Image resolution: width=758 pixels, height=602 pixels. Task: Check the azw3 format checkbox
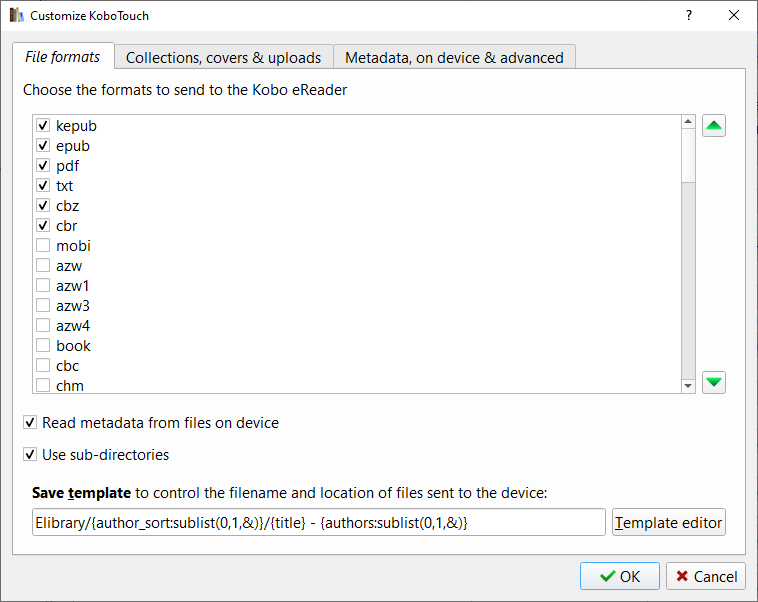(x=43, y=306)
